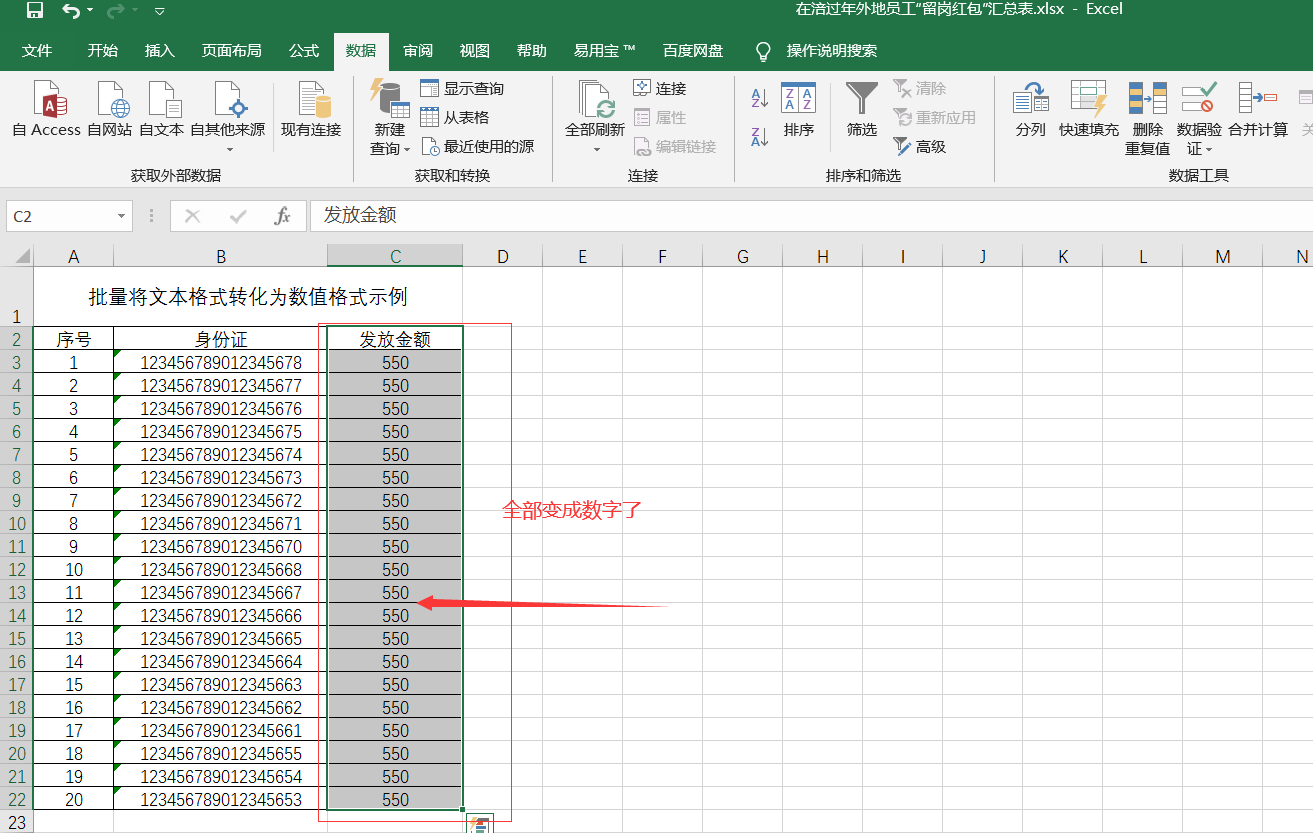
Task: Click the 发放金额 header cell
Action: (395, 339)
